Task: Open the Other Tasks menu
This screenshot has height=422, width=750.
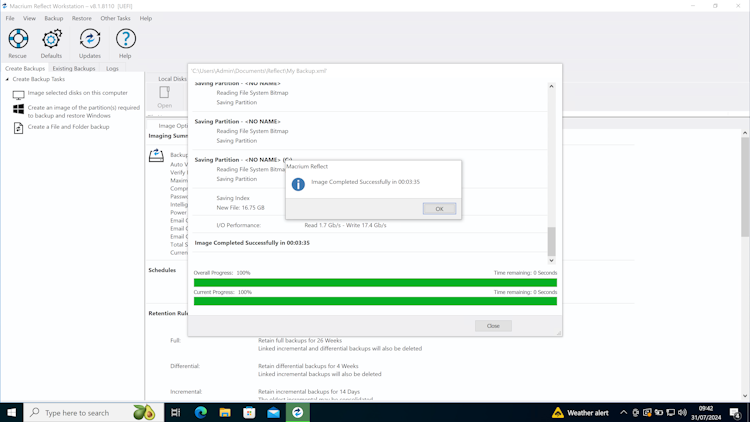Action: (x=115, y=18)
